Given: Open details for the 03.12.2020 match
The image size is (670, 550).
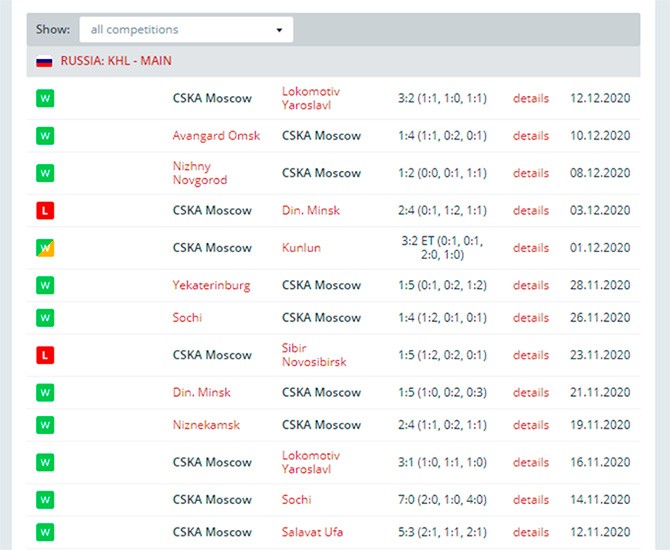Looking at the screenshot, I should coord(531,210).
